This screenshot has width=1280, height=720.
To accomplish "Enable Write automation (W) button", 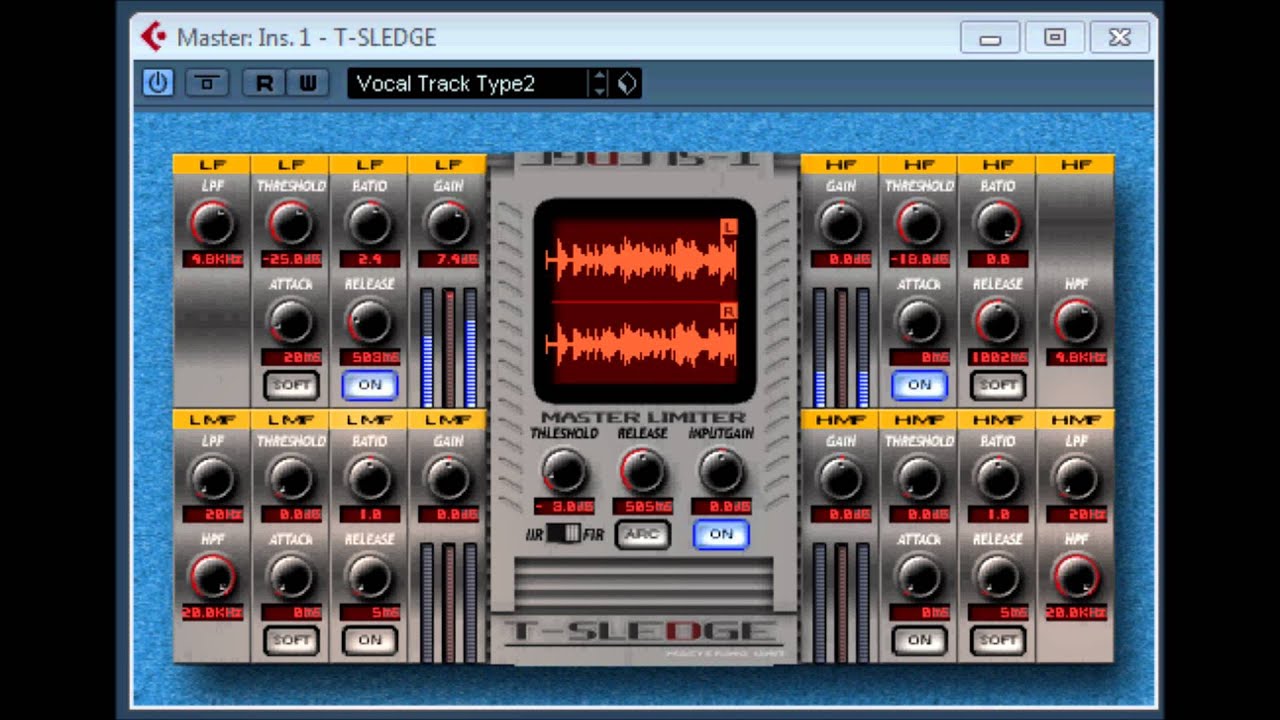I will [308, 83].
